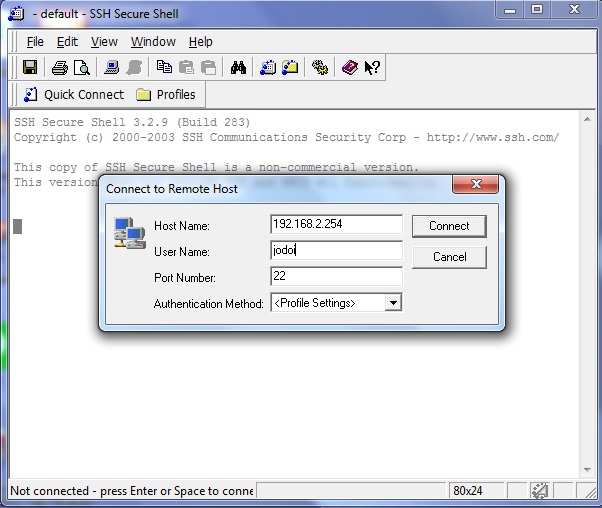Click the status bar connection icon

(x=539, y=491)
